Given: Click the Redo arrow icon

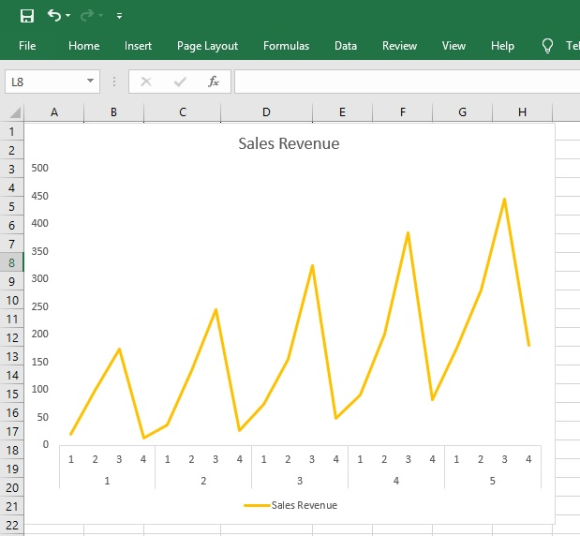Looking at the screenshot, I should click(x=87, y=16).
